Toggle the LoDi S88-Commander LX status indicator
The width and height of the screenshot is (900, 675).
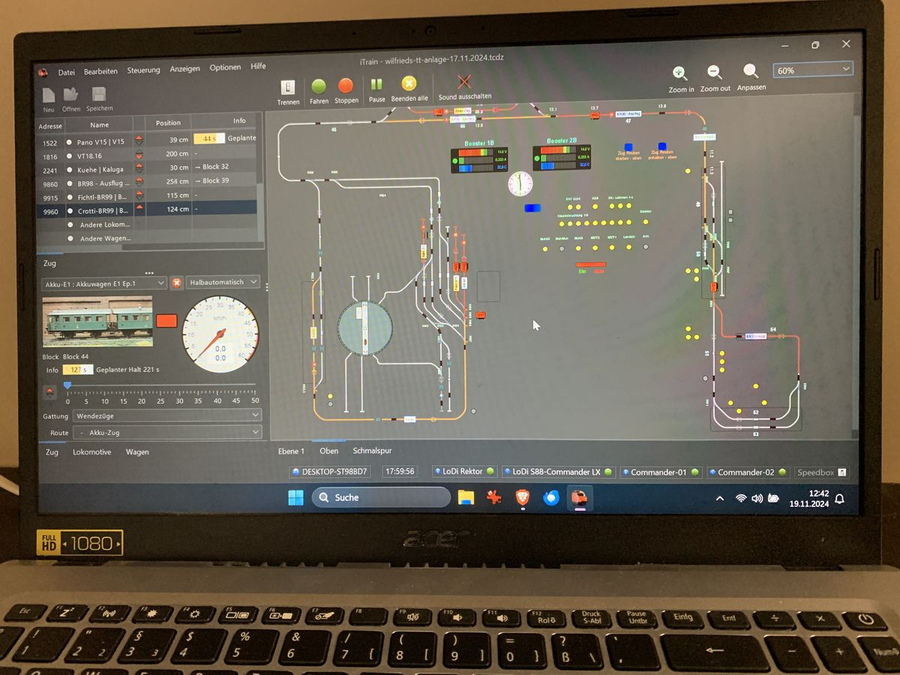pyautogui.click(x=608, y=472)
